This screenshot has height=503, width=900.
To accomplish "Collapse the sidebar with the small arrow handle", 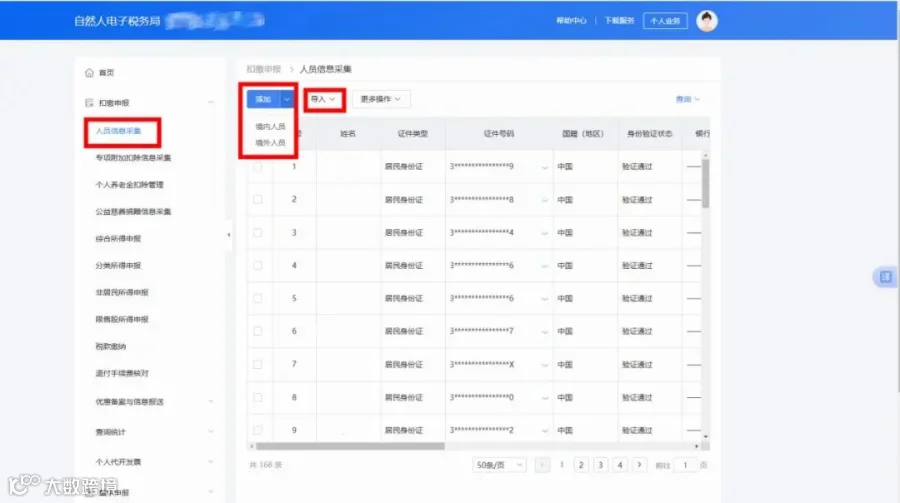I will 228,234.
